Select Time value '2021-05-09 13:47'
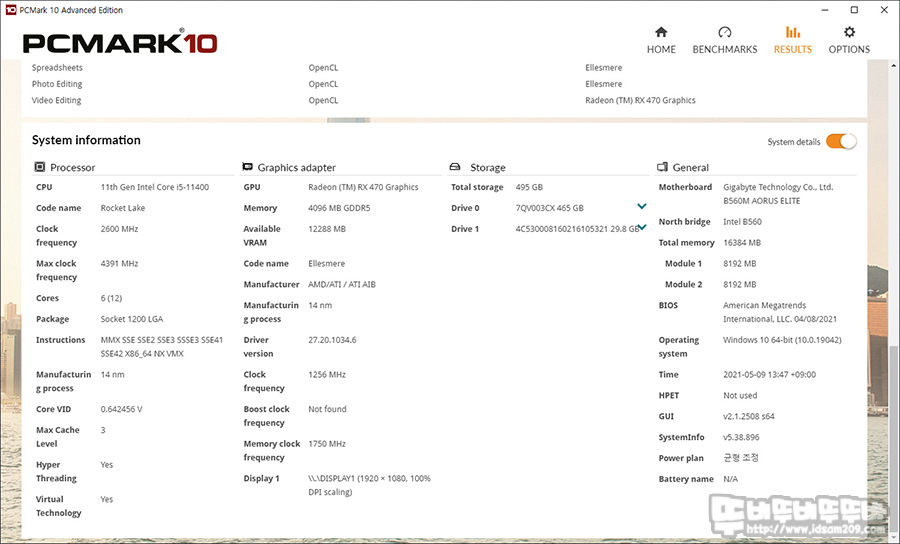 pyautogui.click(x=755, y=374)
